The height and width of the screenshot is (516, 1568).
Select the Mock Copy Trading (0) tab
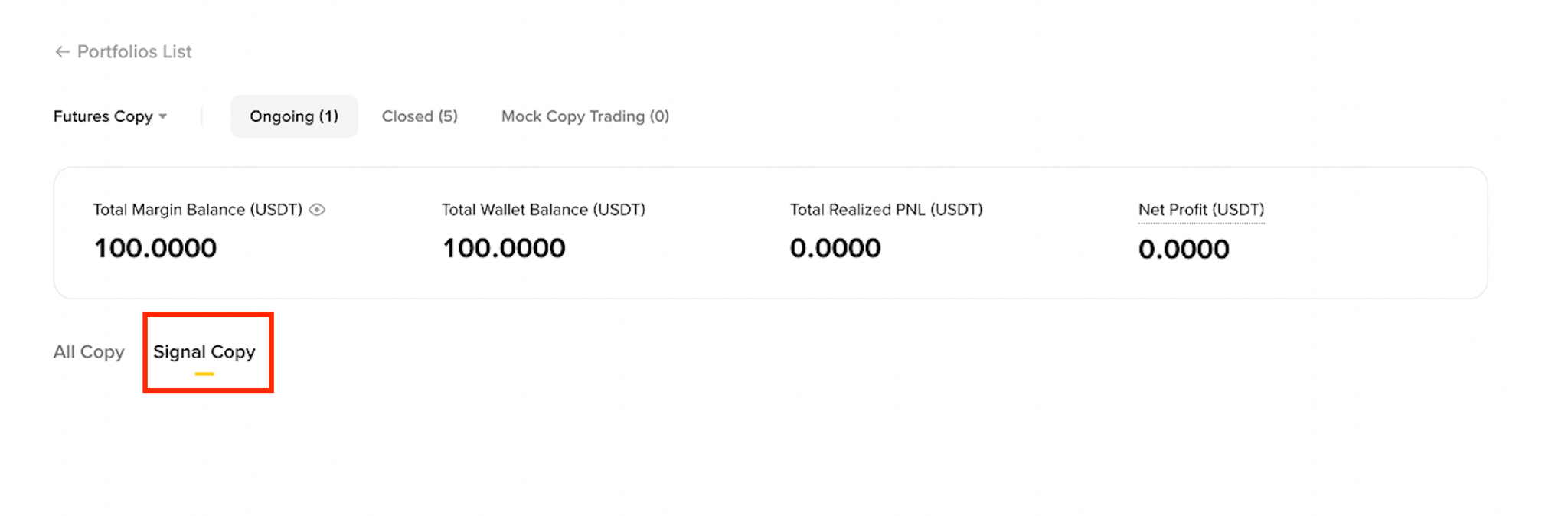click(585, 116)
